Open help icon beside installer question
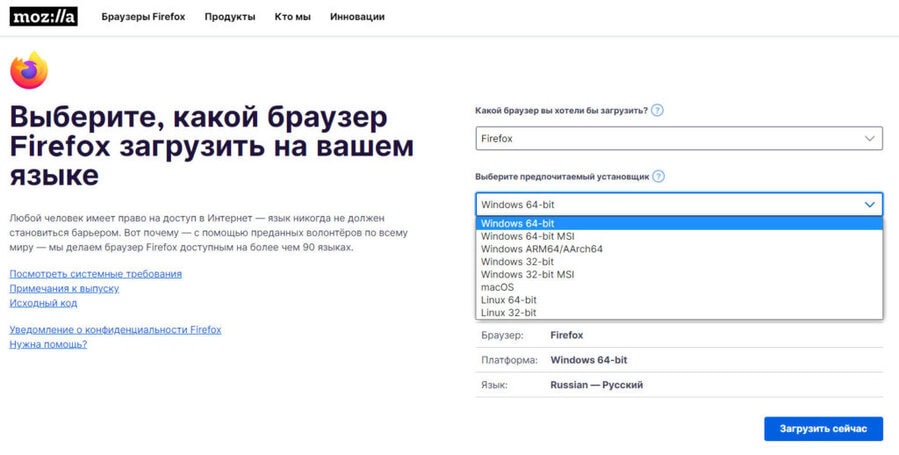The width and height of the screenshot is (899, 455). pos(659,176)
